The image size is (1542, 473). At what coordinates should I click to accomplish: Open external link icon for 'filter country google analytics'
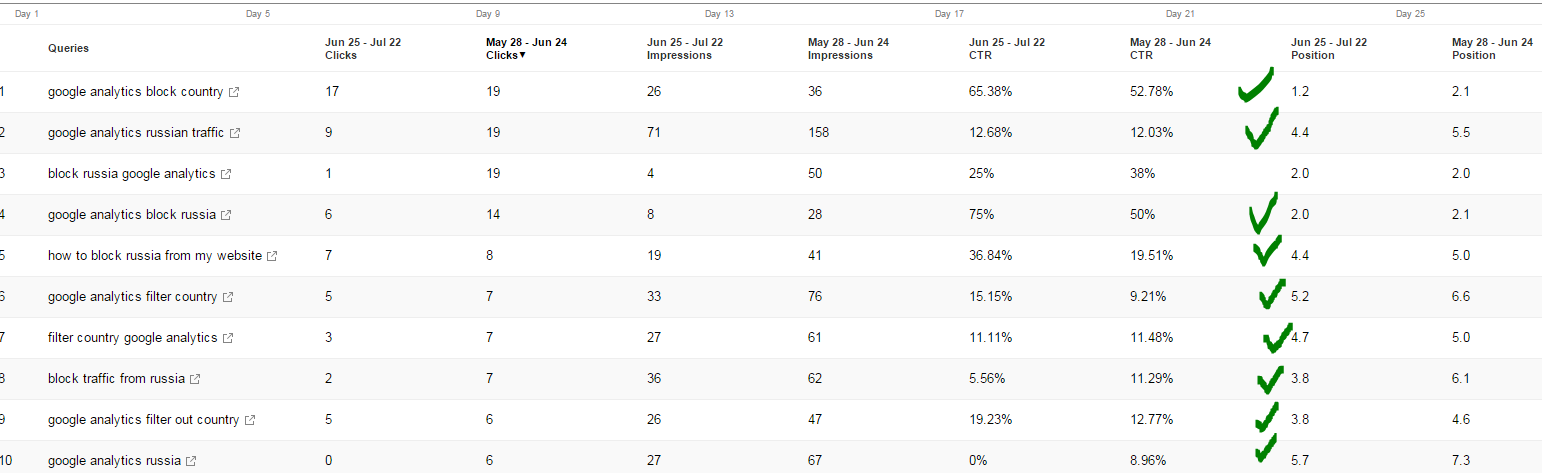coord(228,338)
